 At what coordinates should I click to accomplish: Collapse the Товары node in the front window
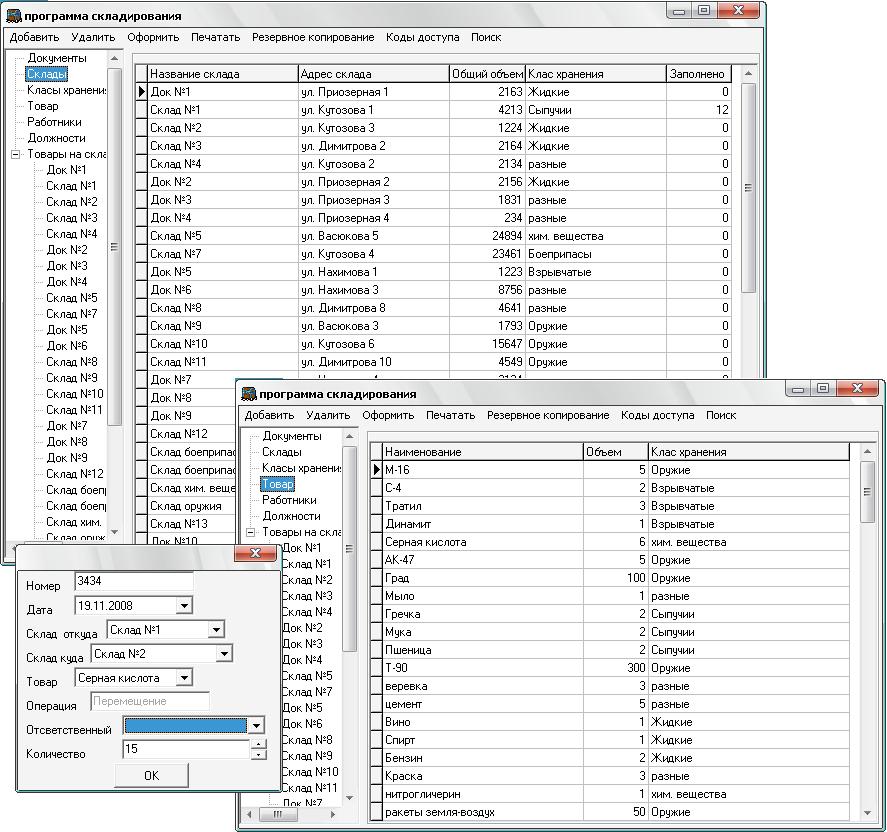pyautogui.click(x=251, y=532)
